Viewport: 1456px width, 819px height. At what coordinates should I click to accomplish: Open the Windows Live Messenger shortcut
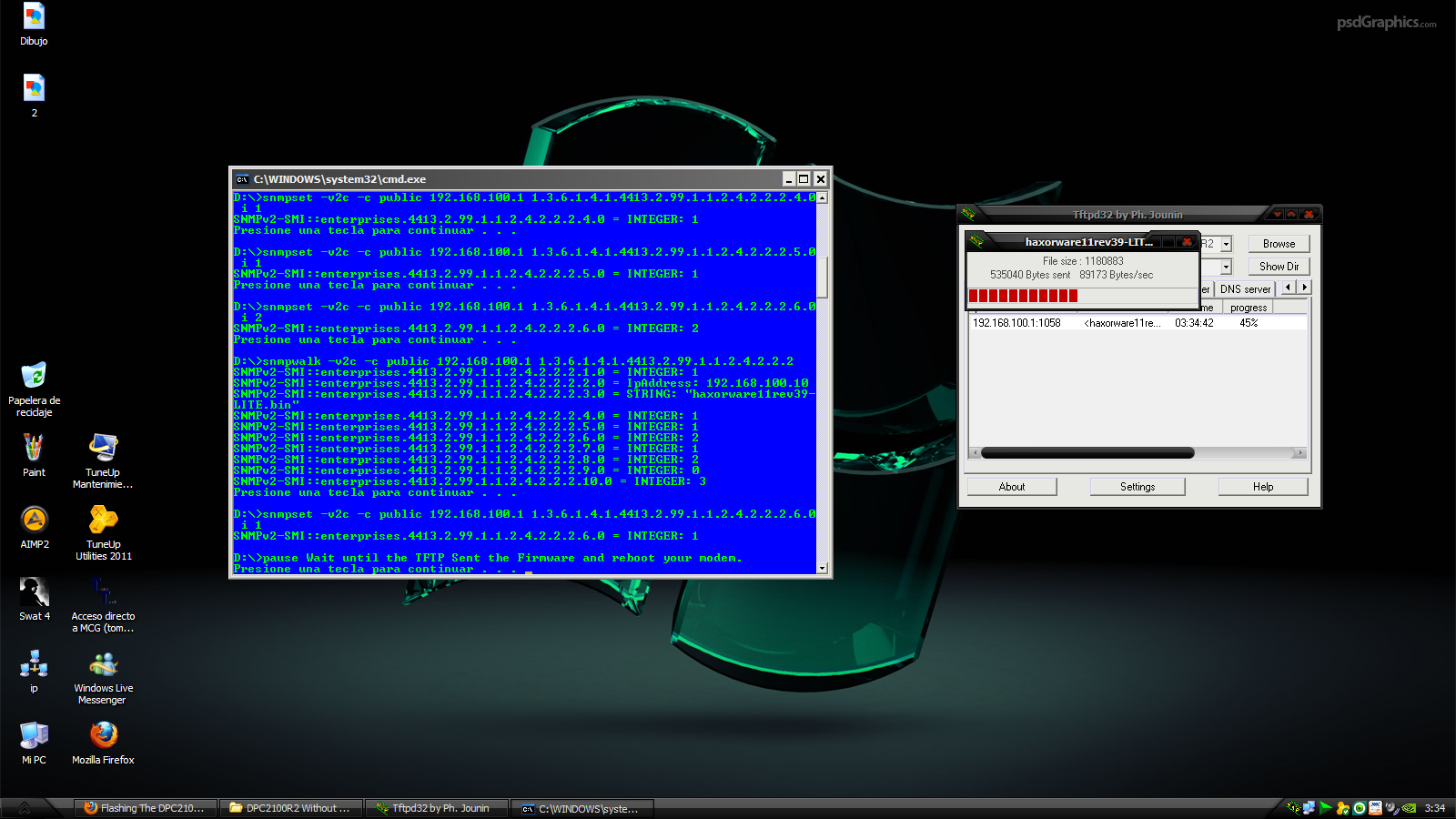[103, 664]
